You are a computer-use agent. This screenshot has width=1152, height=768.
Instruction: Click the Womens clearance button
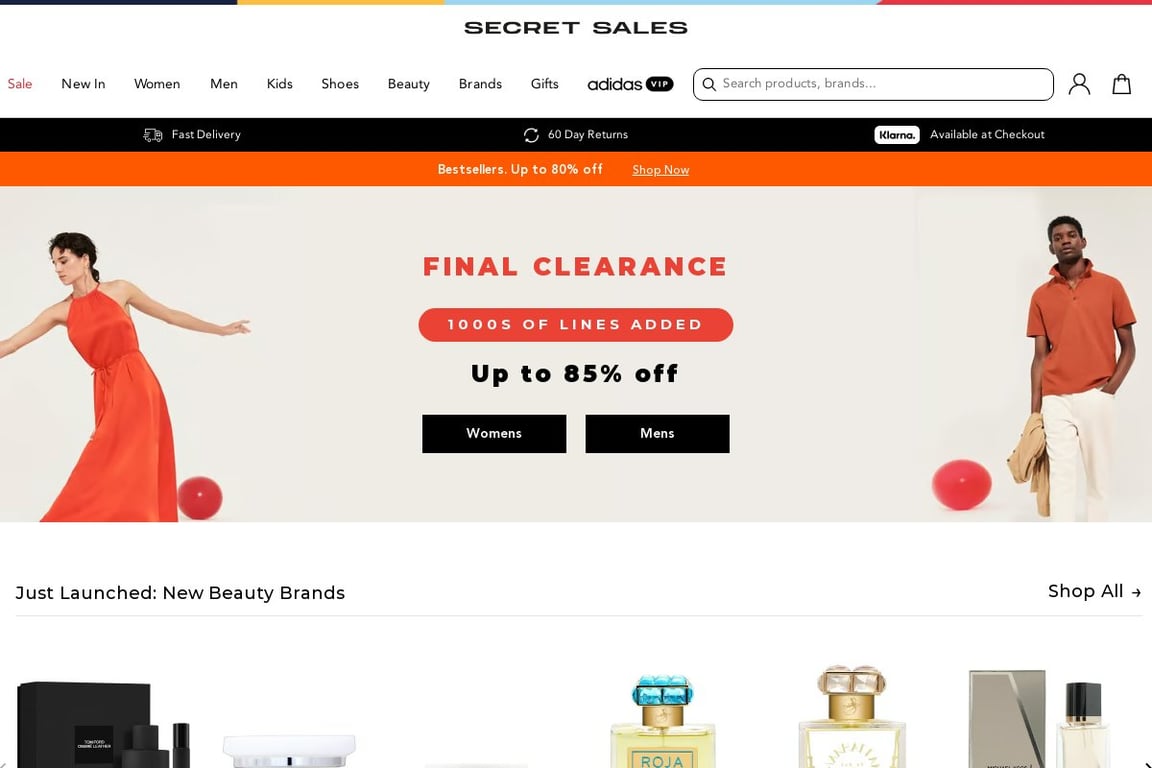[x=494, y=434]
